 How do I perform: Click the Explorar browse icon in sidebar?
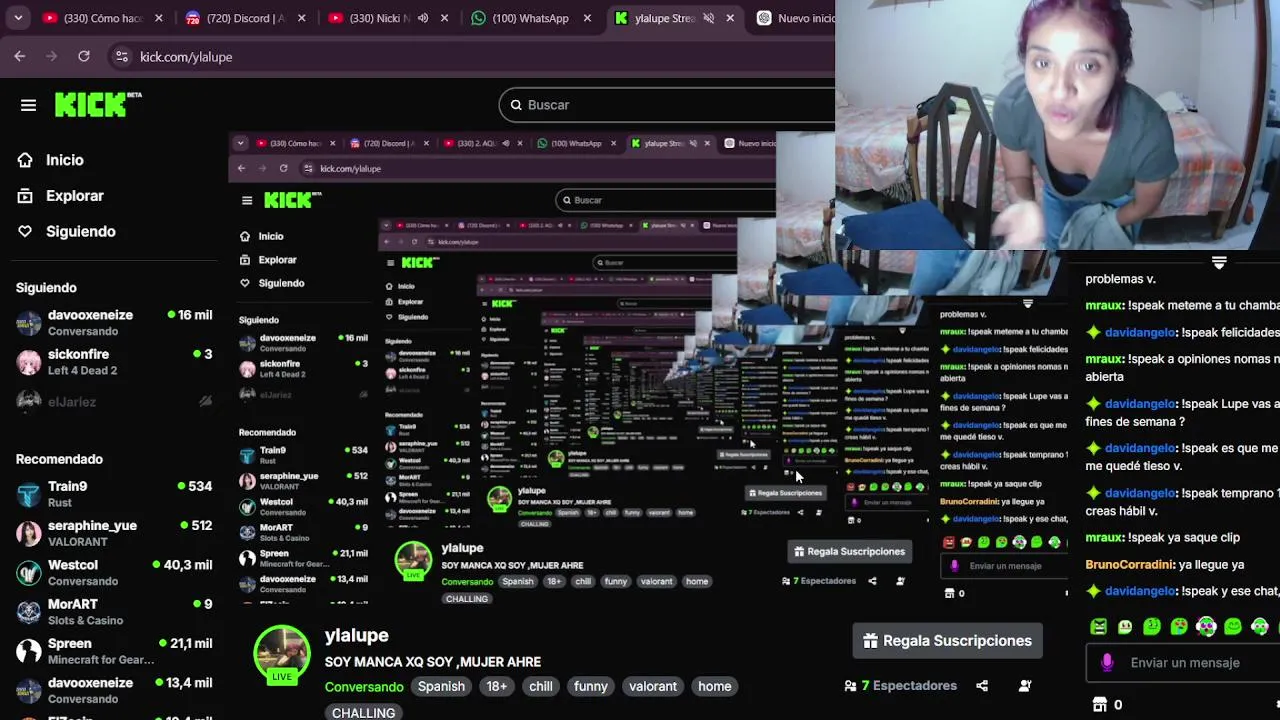coord(25,196)
